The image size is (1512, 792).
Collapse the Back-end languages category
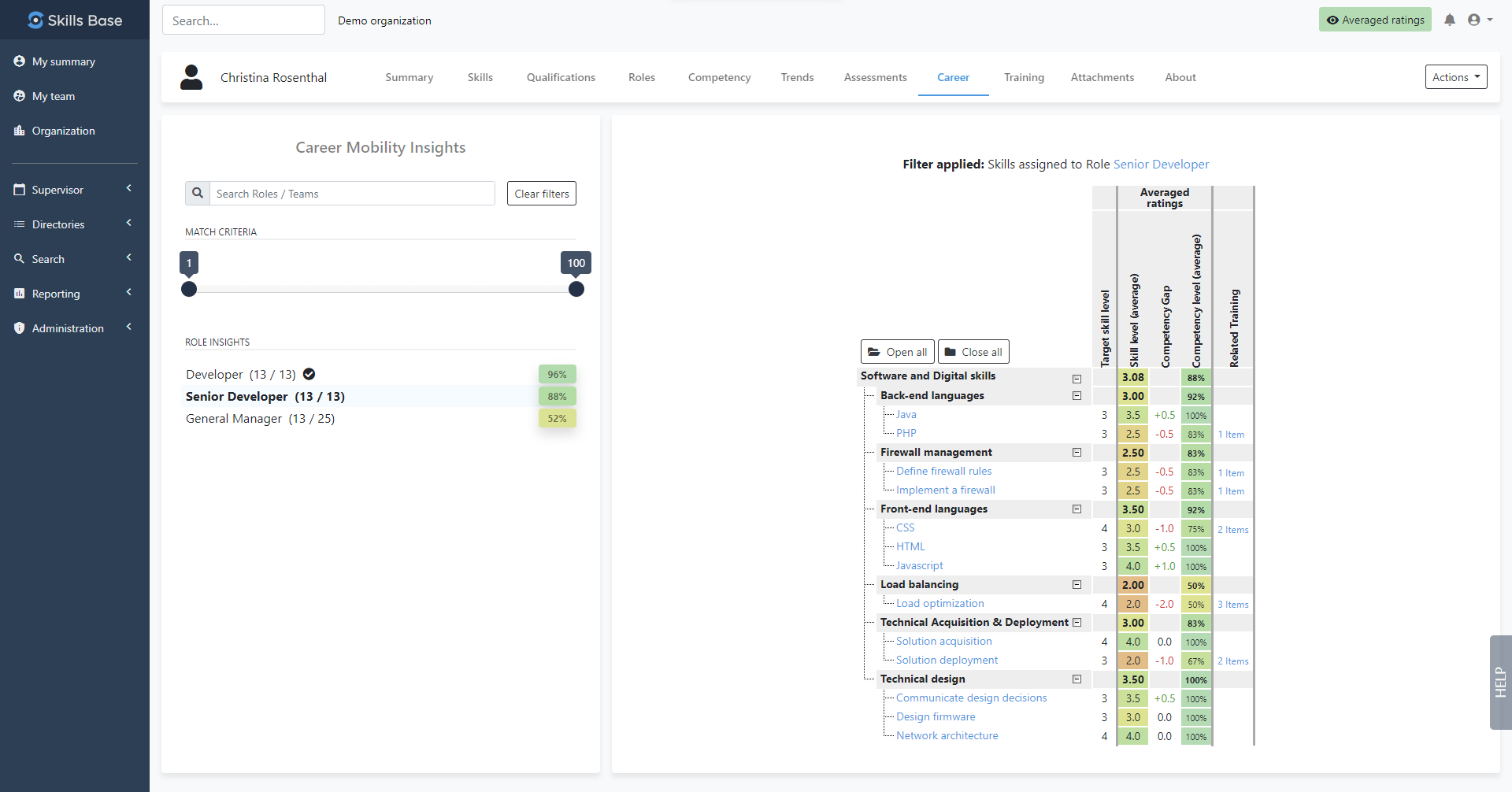[x=1077, y=396]
